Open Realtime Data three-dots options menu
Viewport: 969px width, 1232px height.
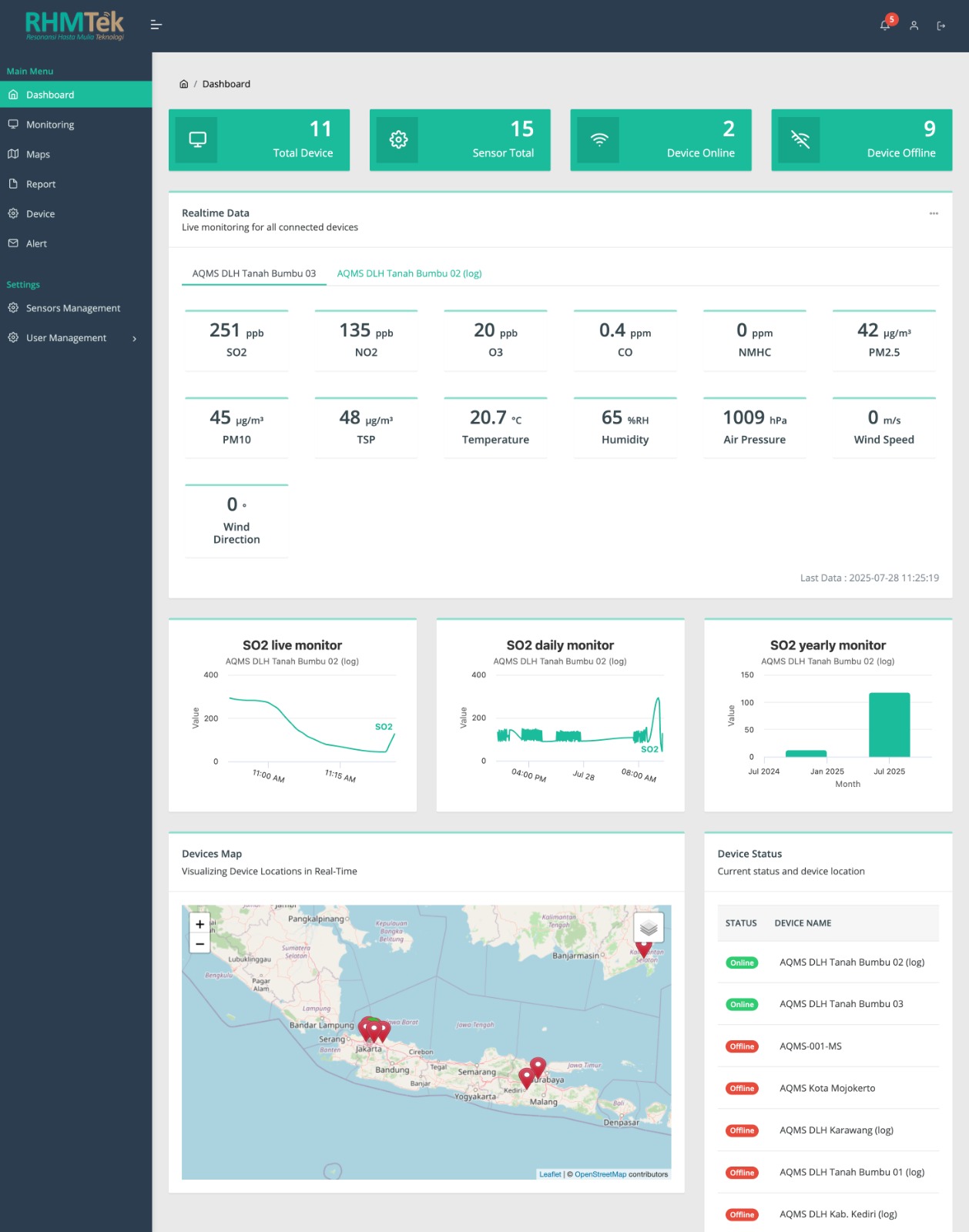point(934,213)
